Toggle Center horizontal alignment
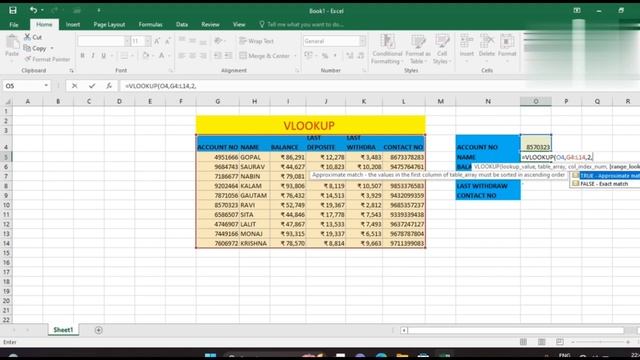The height and width of the screenshot is (360, 640). (192, 56)
